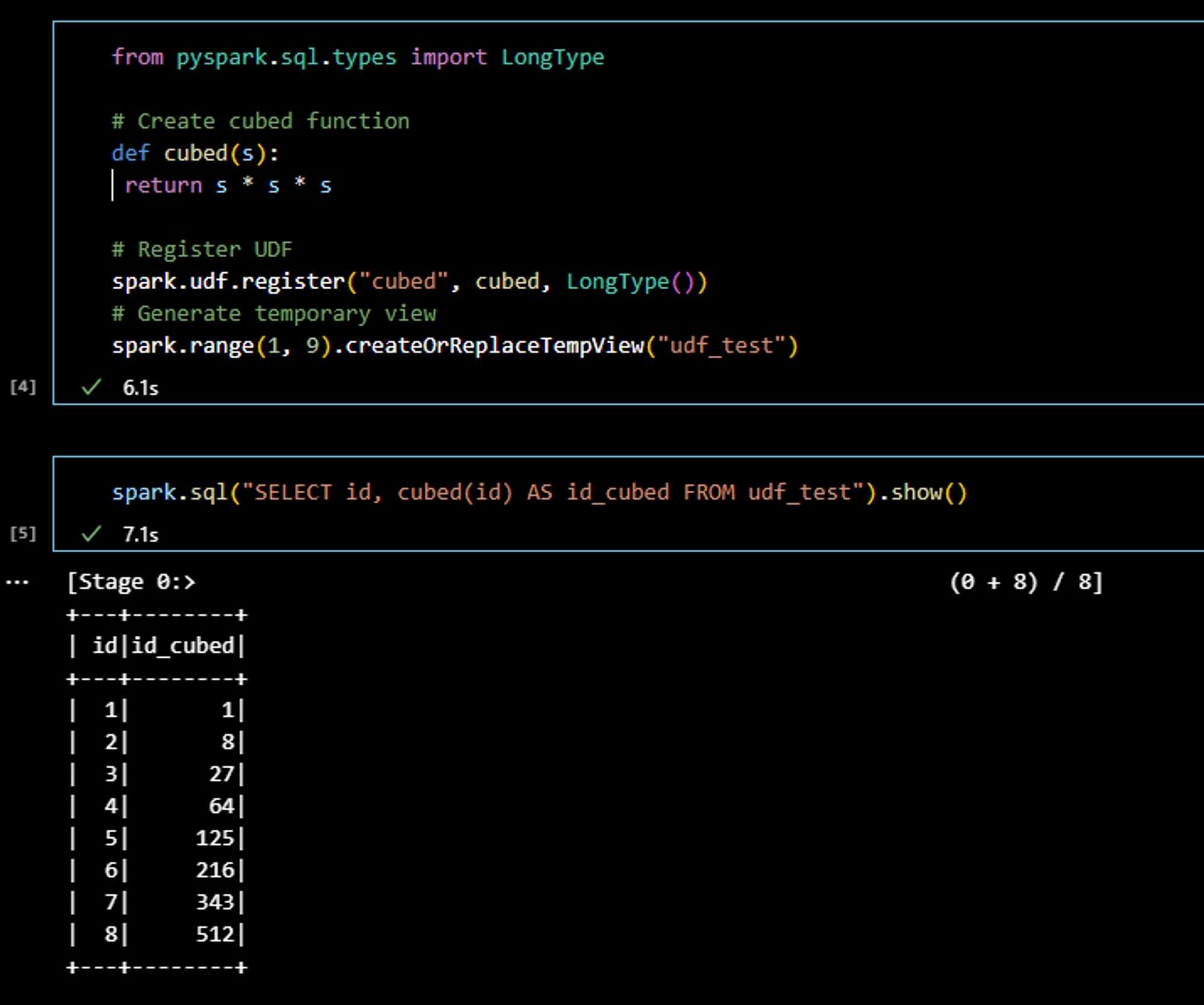The width and height of the screenshot is (1204, 1005).
Task: Click on the 'def cubed(s):' line
Action: (x=195, y=154)
